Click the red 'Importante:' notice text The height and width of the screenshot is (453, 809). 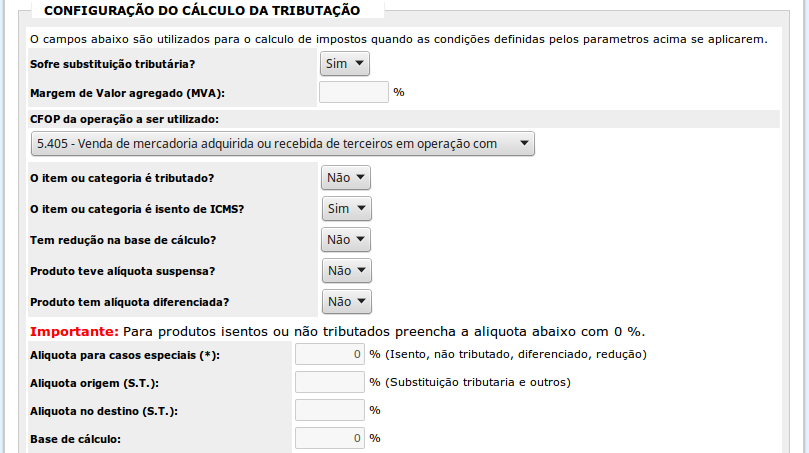click(75, 331)
